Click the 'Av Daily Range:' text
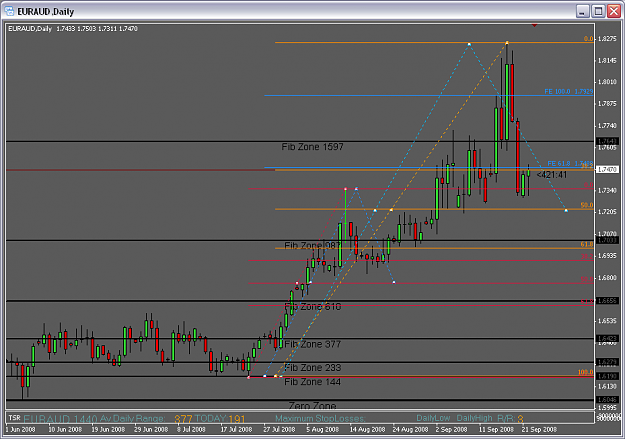 (132, 419)
